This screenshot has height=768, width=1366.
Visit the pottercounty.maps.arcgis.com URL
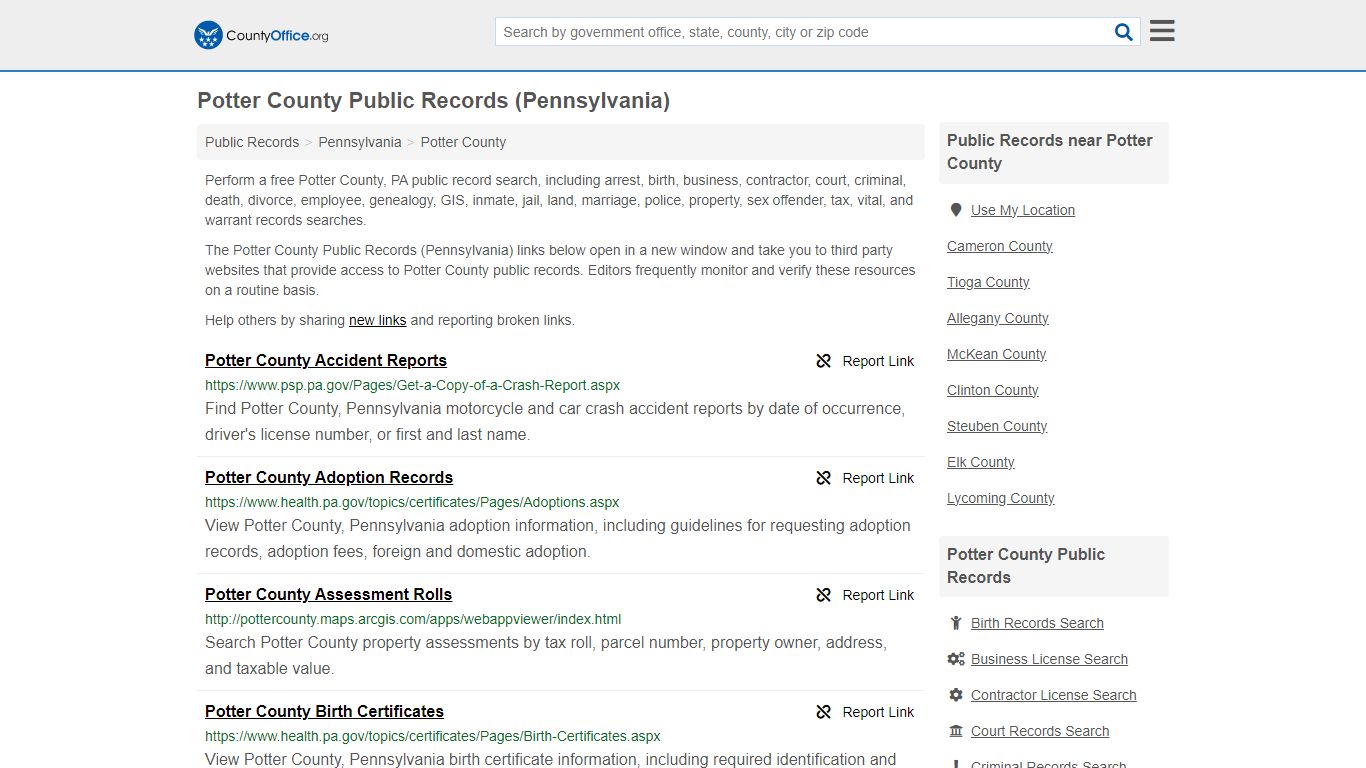point(413,619)
